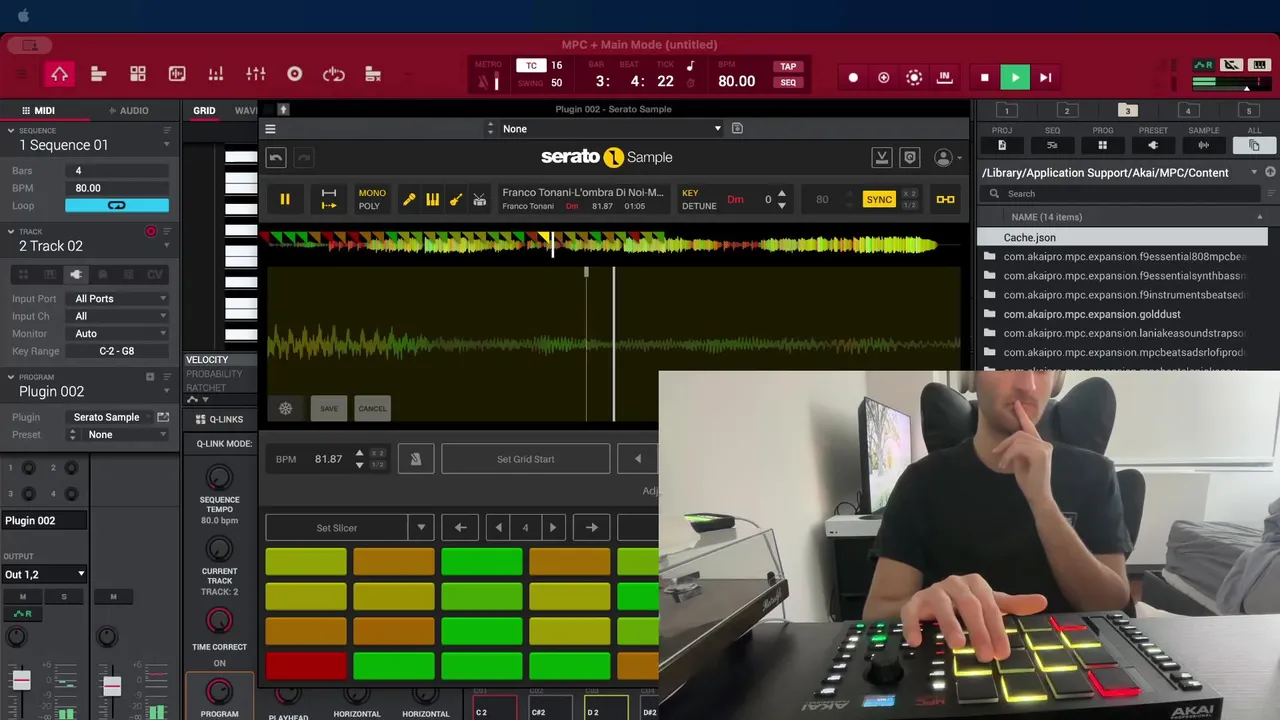Open the Q-LINKS panel tab

click(x=219, y=419)
